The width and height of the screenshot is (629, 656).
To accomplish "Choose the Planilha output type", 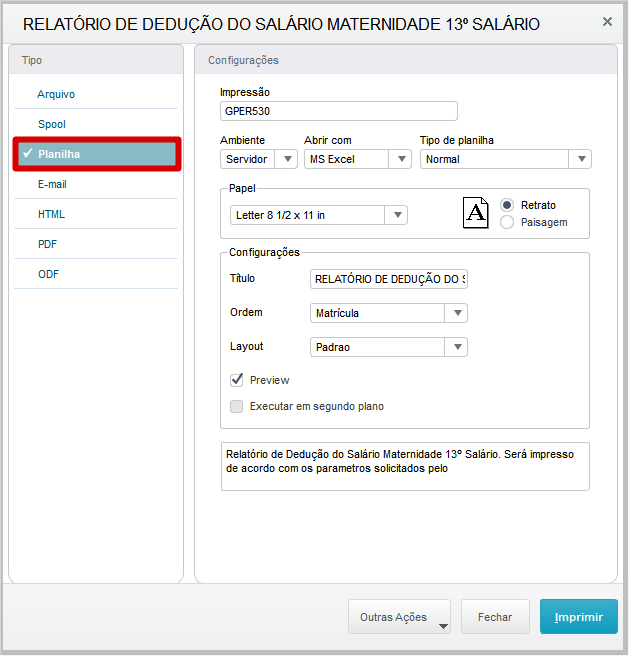I will tap(97, 154).
